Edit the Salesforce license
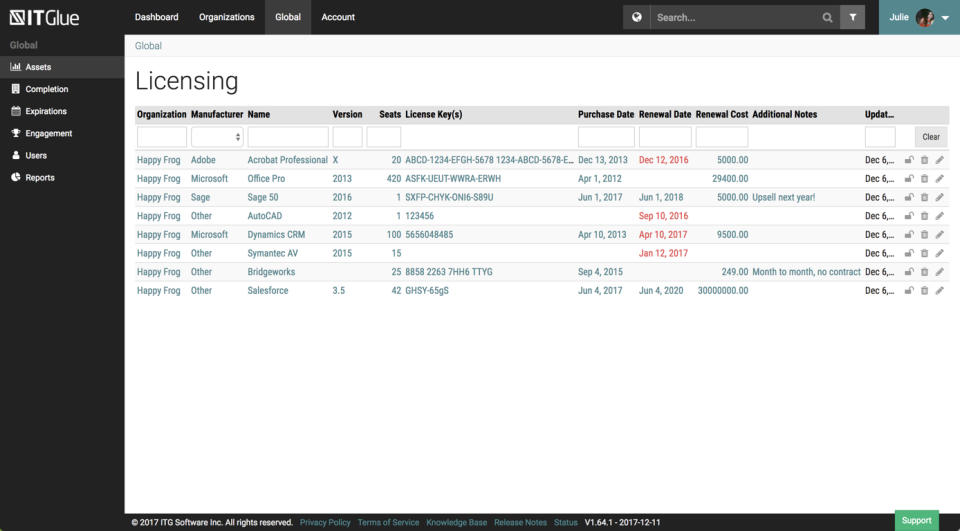Screen dimensions: 960x531 pyautogui.click(x=939, y=291)
